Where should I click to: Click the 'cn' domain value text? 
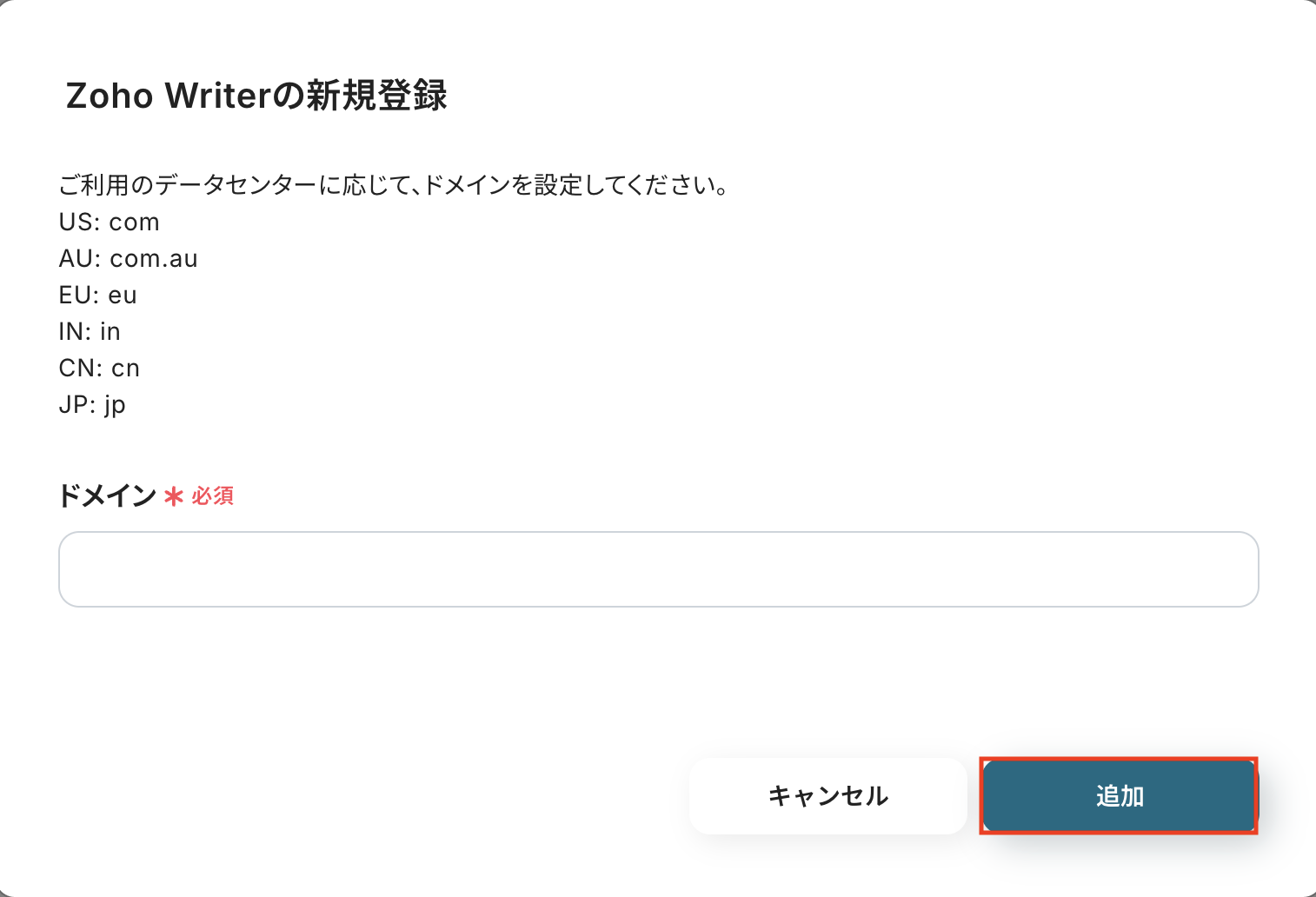[x=126, y=369]
